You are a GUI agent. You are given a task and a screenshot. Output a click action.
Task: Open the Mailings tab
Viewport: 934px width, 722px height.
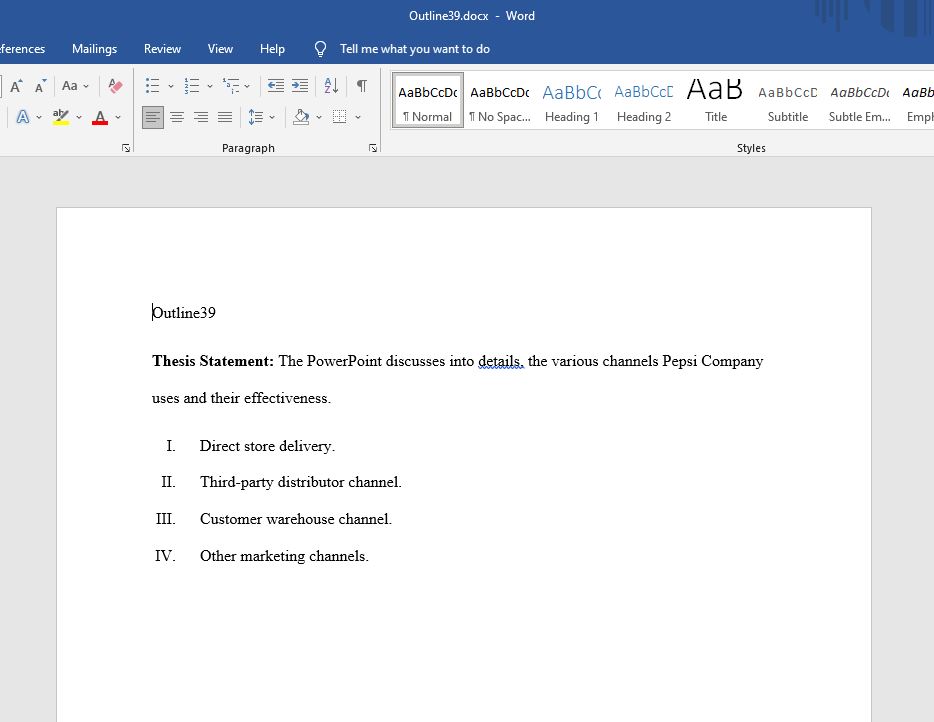[94, 49]
